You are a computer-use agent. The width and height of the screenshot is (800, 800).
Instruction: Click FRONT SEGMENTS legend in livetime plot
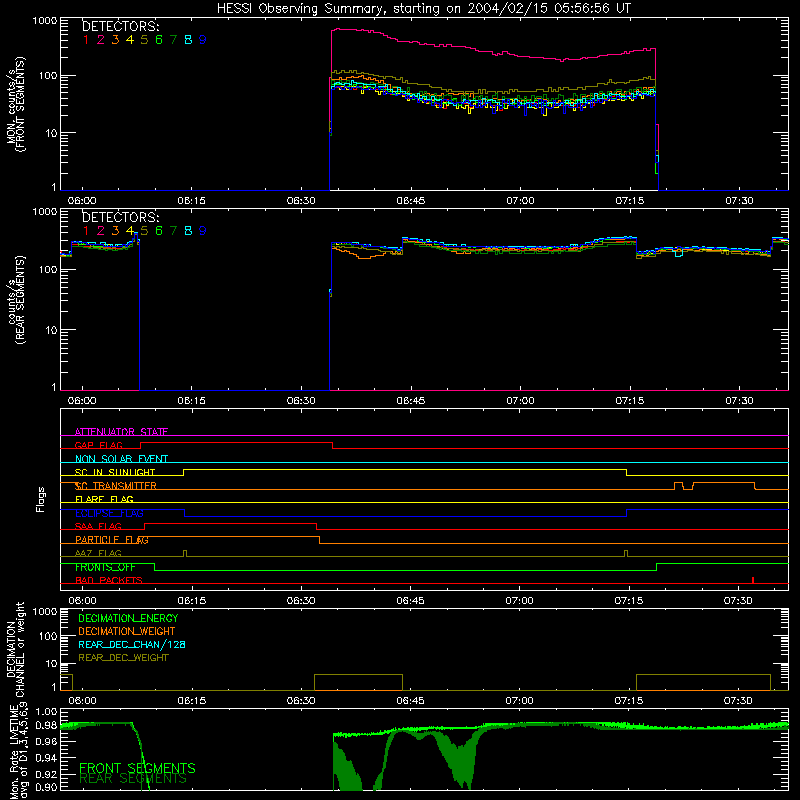coord(137,768)
